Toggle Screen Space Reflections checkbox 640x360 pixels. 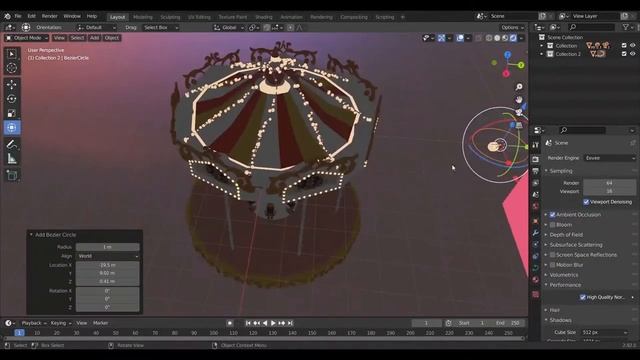coord(553,255)
